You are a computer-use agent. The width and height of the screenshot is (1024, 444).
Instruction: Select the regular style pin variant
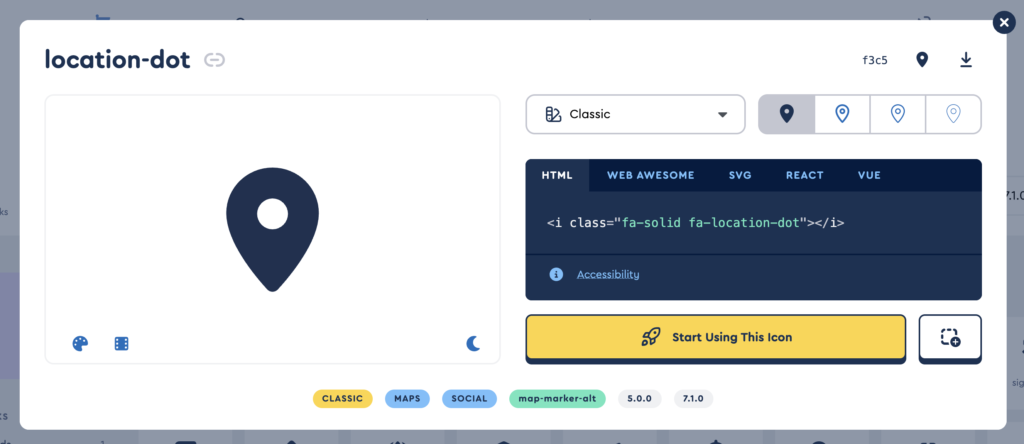point(842,114)
